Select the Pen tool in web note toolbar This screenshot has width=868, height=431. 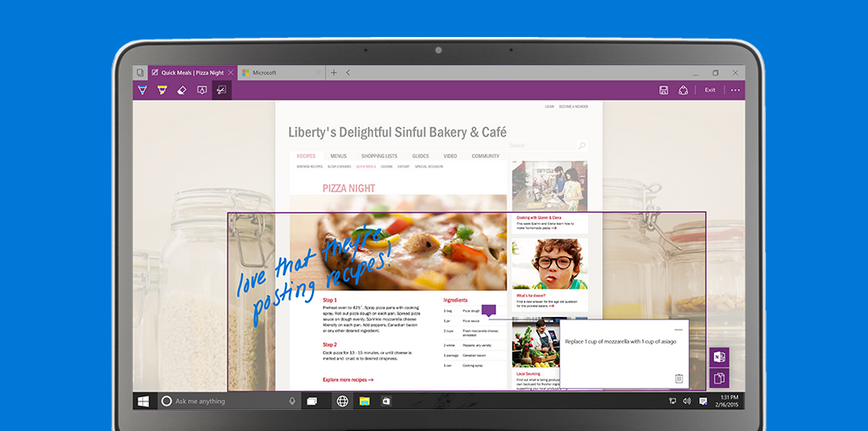[143, 90]
